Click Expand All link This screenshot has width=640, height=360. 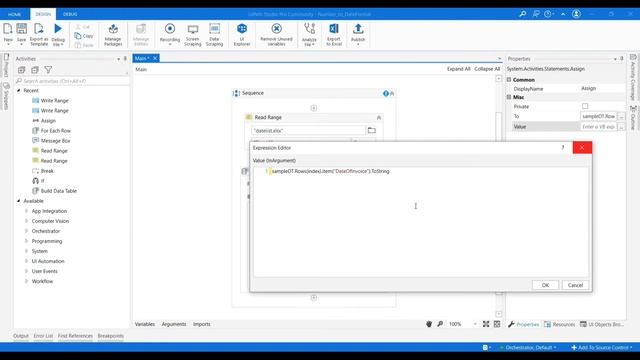[458, 69]
